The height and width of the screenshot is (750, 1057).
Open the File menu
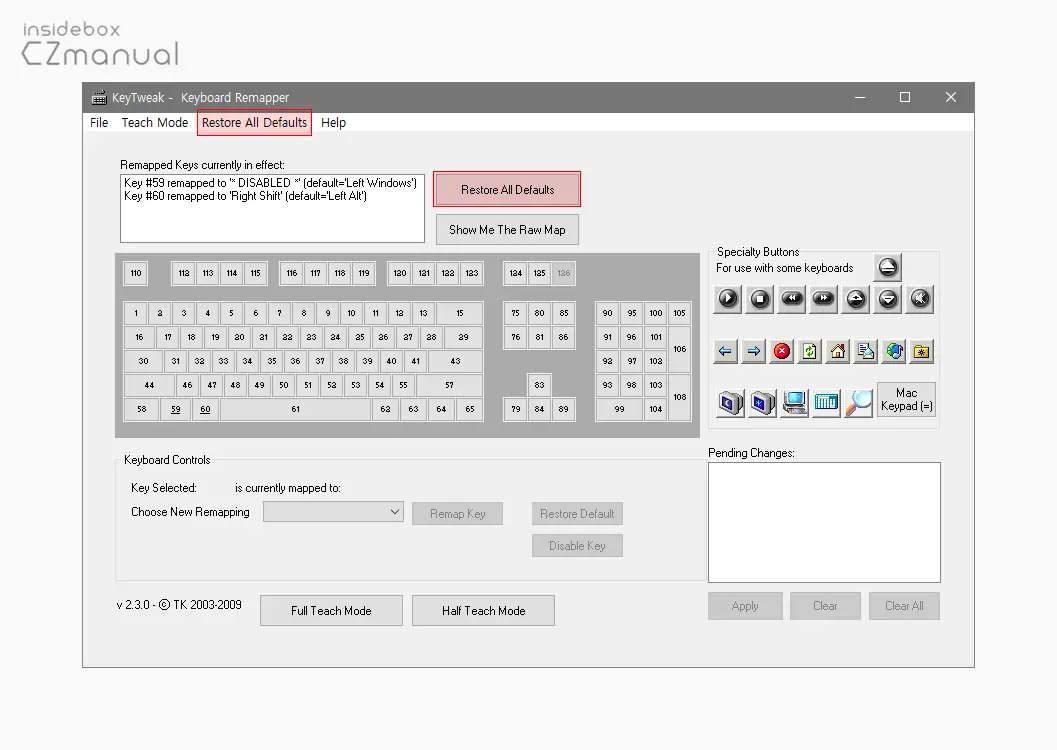click(x=99, y=123)
